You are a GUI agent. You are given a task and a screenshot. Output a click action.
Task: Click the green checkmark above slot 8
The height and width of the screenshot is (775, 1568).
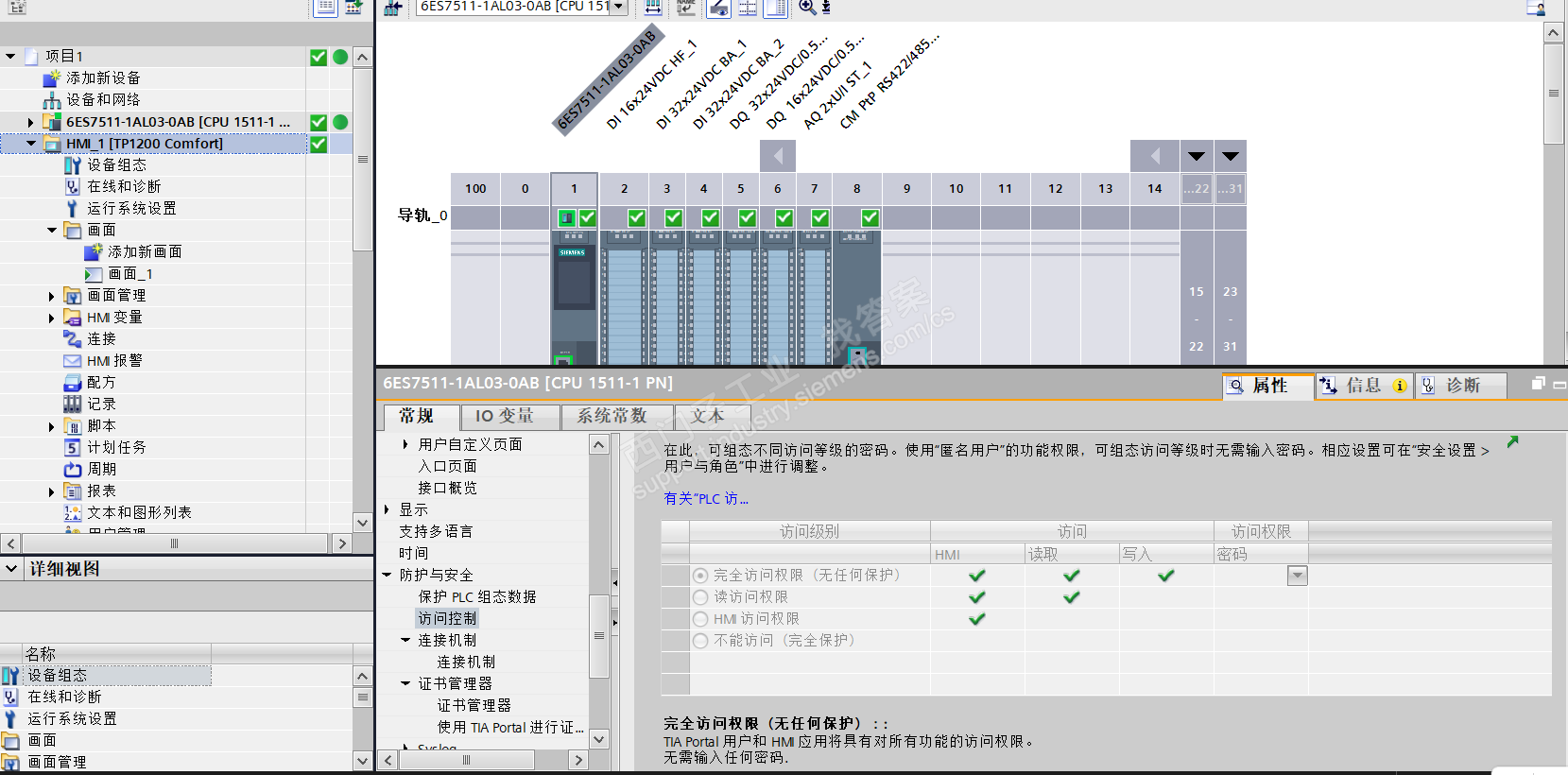tap(870, 218)
